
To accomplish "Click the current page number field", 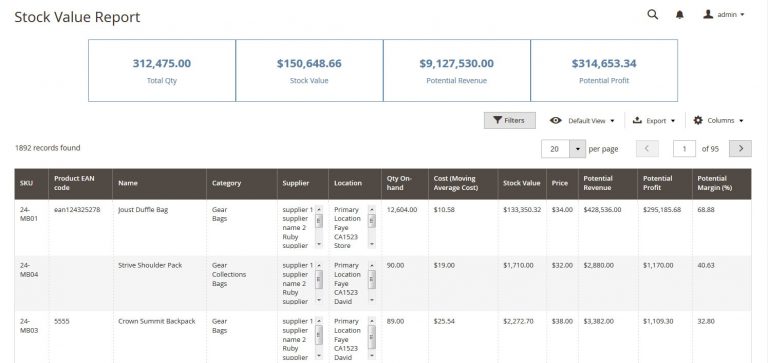I will [684, 148].
